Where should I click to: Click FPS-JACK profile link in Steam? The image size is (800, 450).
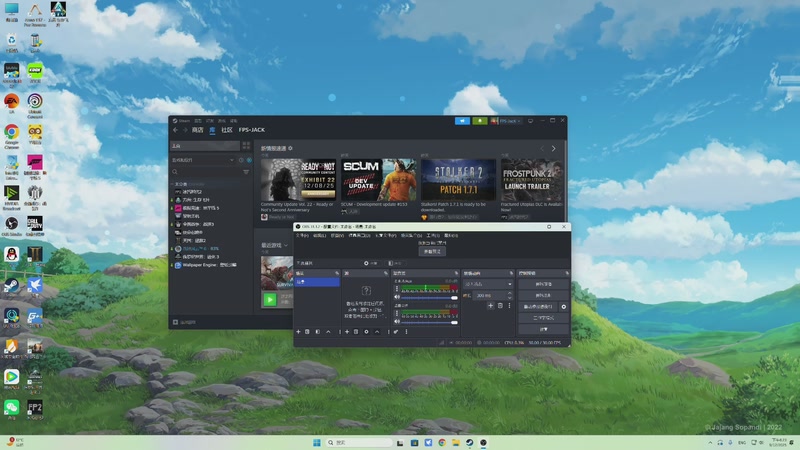252,130
